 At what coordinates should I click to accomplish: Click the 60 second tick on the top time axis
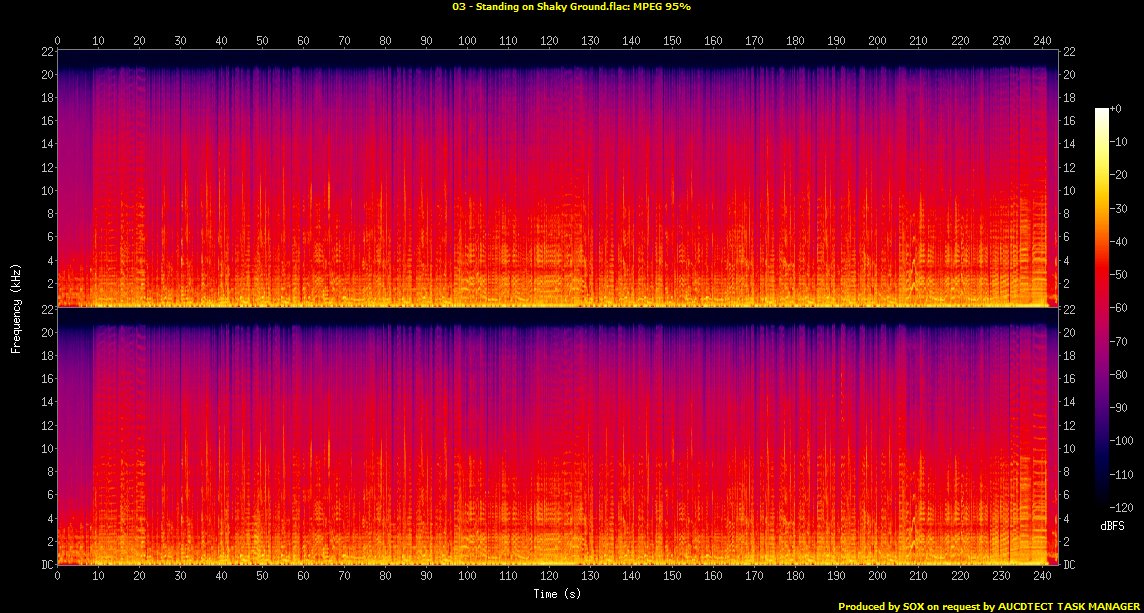[303, 41]
